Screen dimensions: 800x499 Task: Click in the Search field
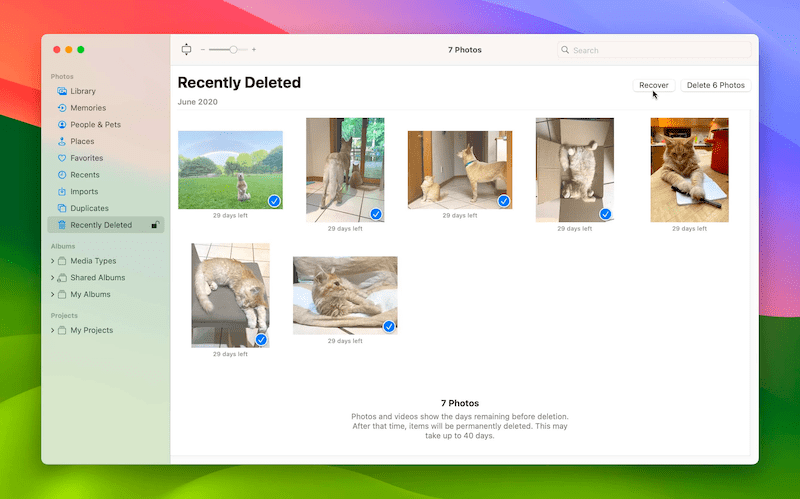[654, 50]
